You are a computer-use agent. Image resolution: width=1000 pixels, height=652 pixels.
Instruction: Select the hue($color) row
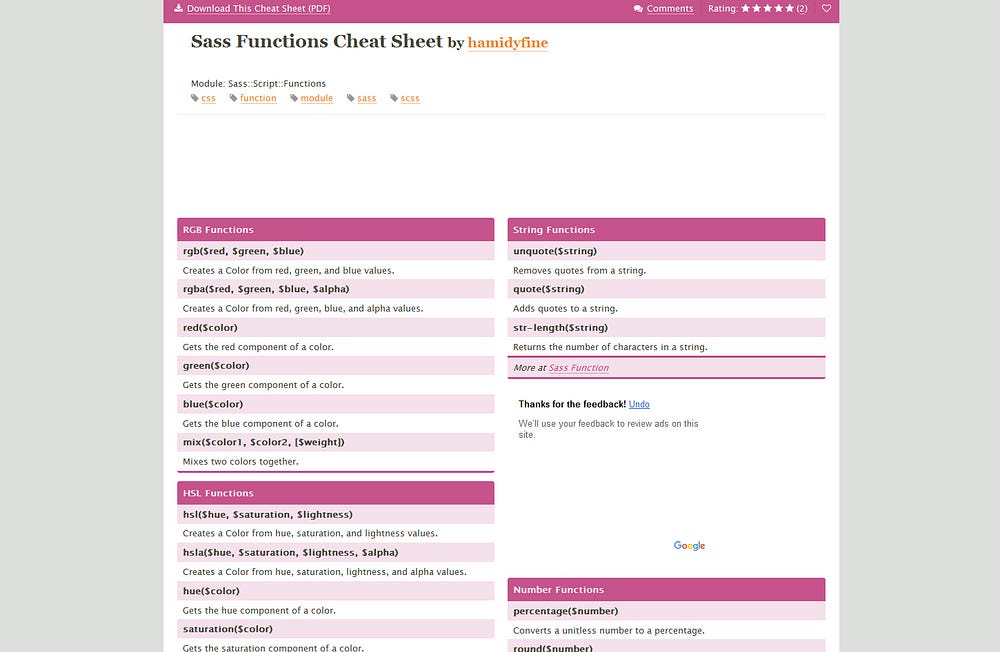click(335, 591)
